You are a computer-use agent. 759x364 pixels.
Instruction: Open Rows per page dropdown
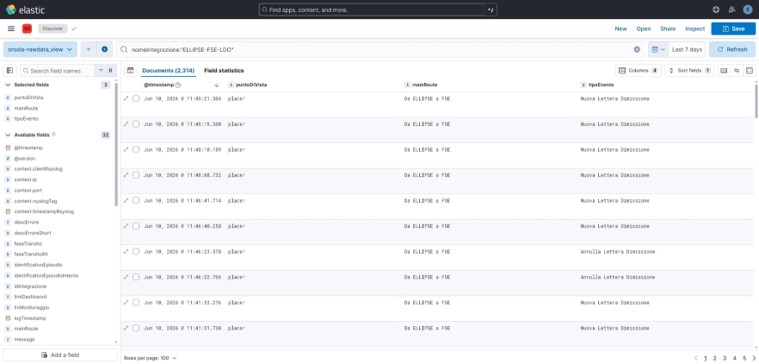coord(151,358)
